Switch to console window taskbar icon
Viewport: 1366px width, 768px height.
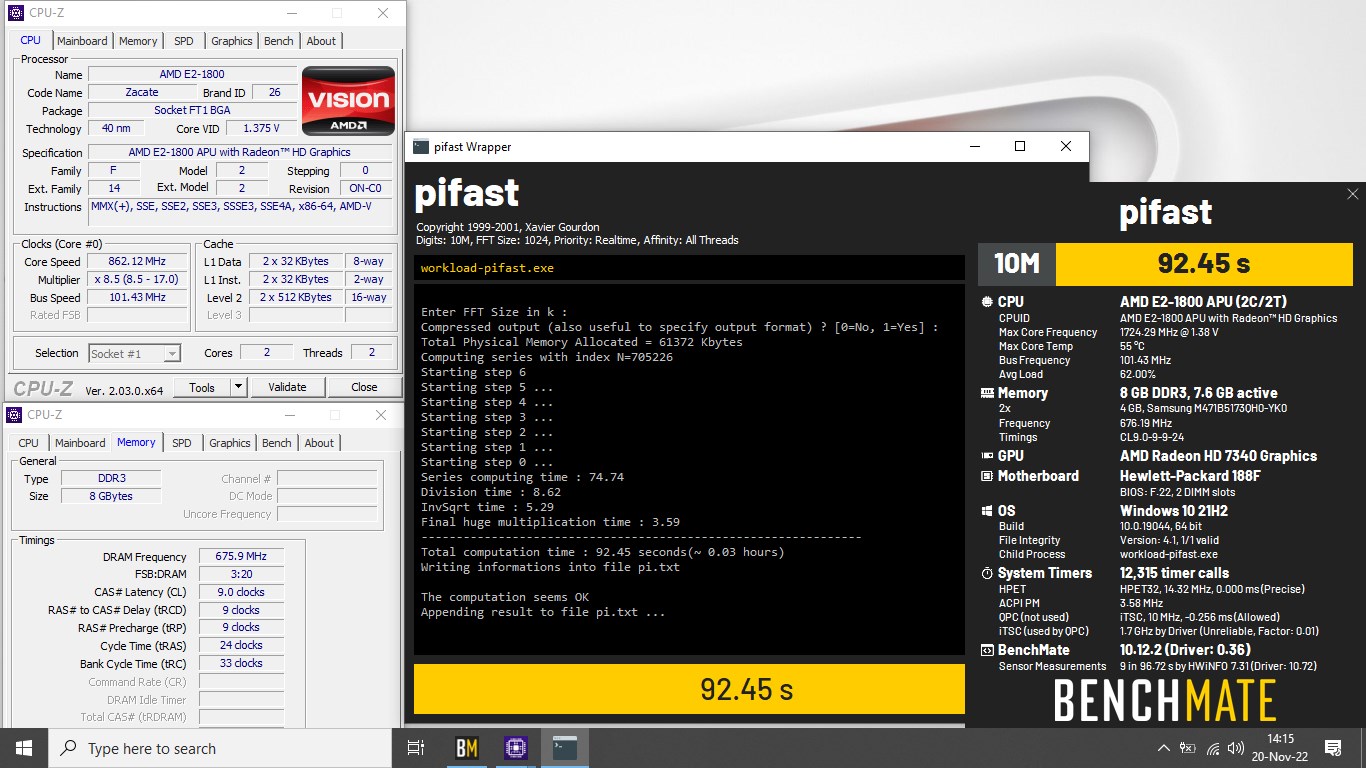tap(565, 748)
